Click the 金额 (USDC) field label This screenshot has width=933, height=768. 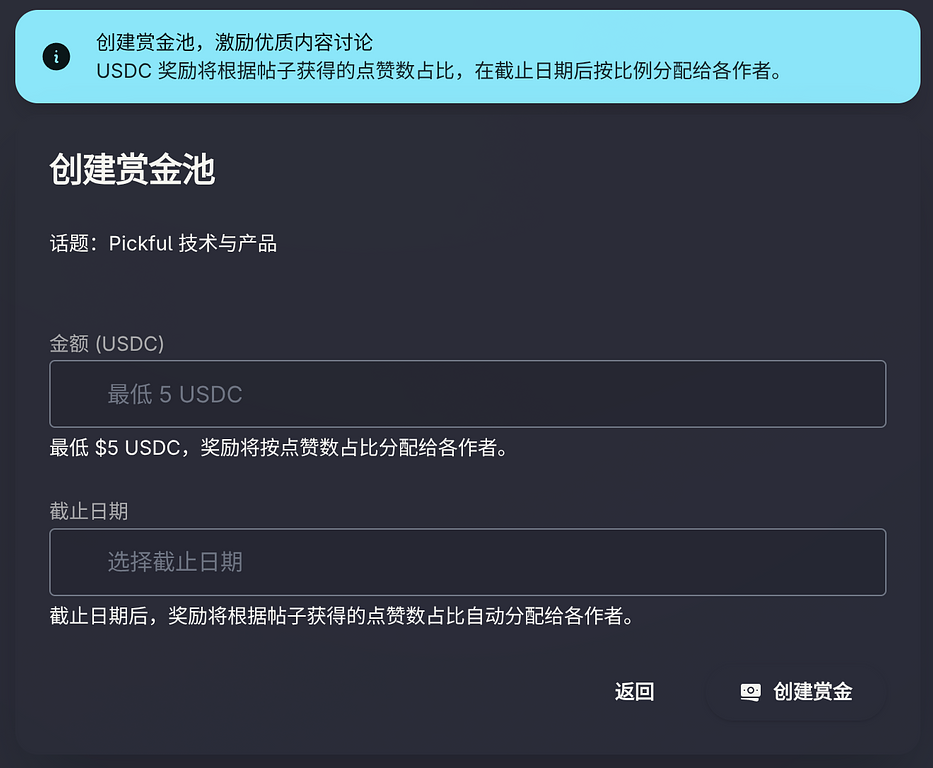click(106, 343)
